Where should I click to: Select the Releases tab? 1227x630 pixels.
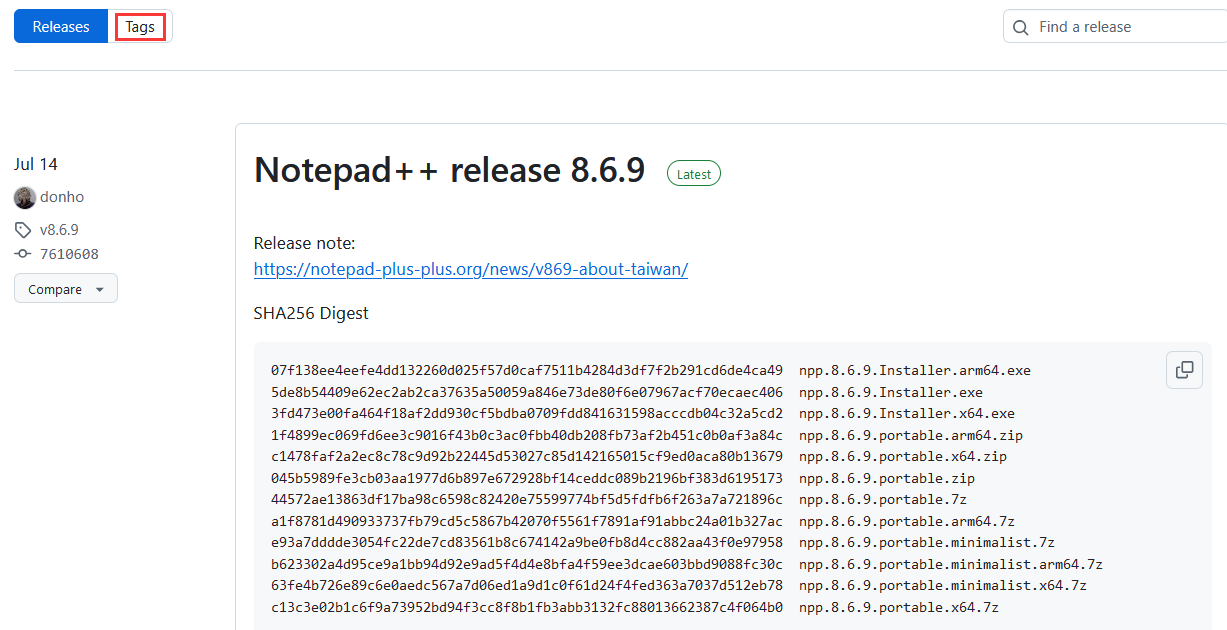(60, 26)
